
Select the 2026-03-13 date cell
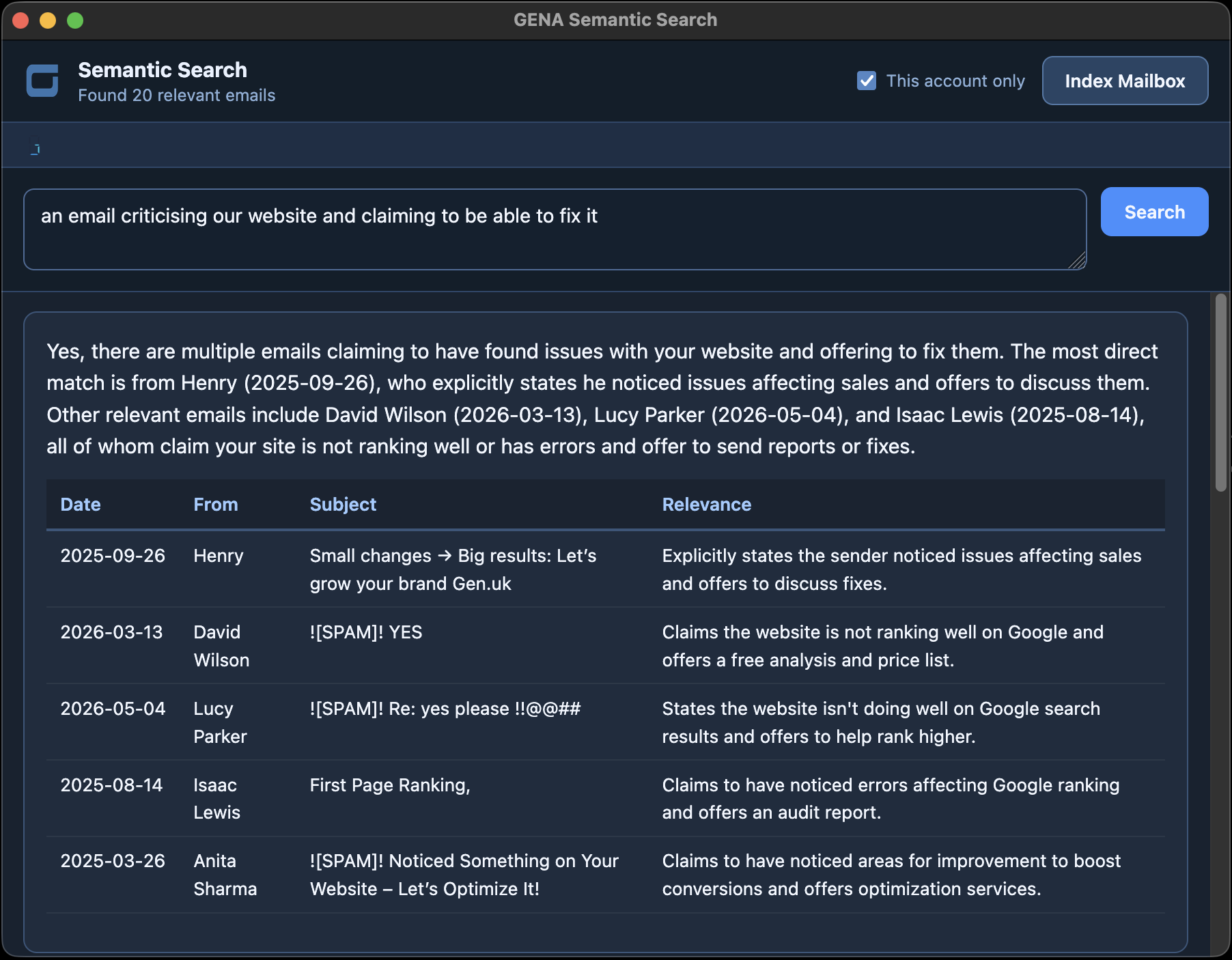[x=111, y=632]
